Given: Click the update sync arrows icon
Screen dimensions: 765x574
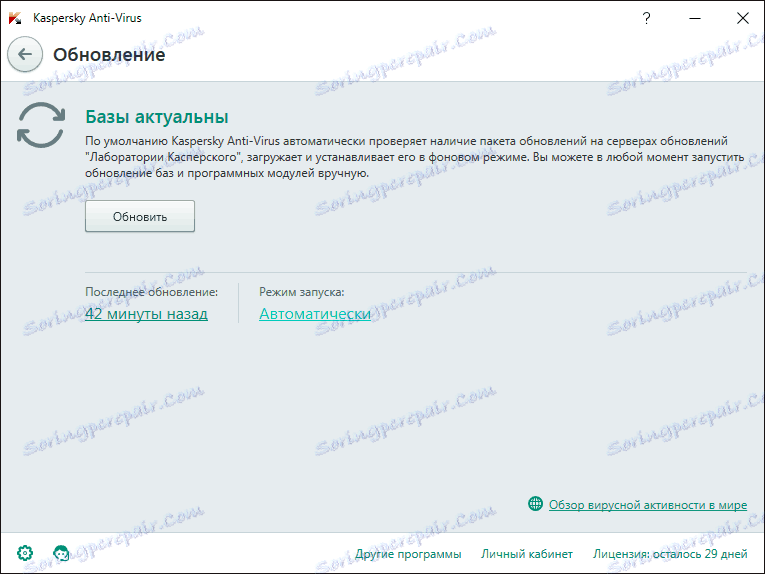Looking at the screenshot, I should tap(40, 125).
